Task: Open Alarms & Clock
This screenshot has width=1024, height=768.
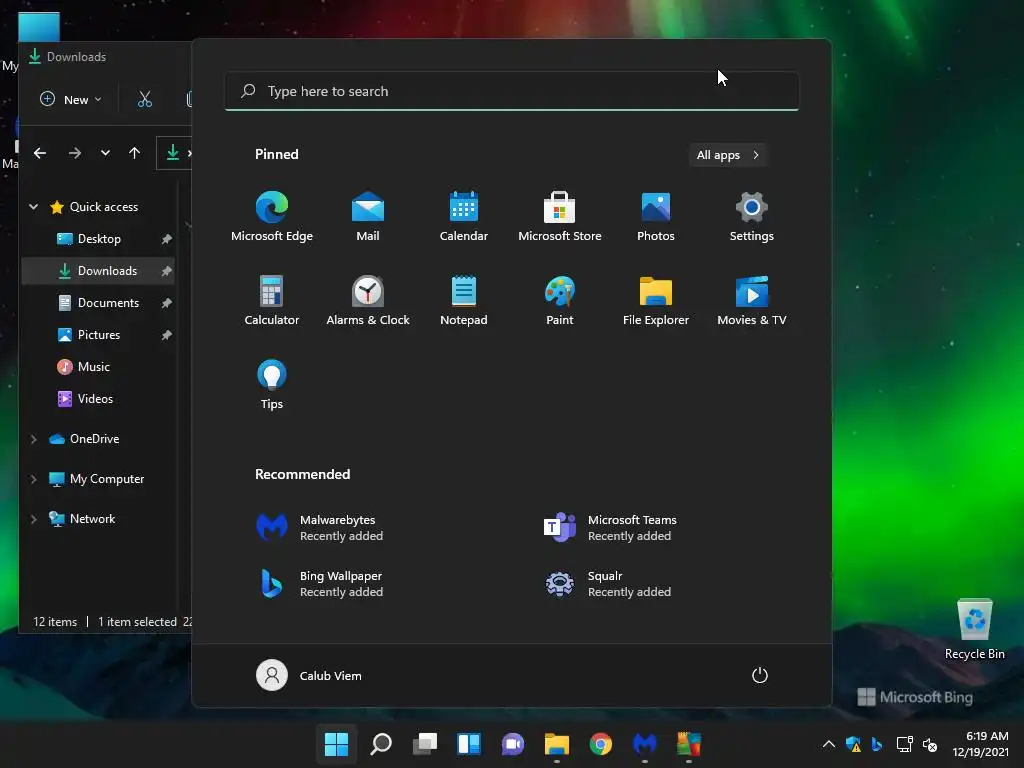Action: coord(368,300)
